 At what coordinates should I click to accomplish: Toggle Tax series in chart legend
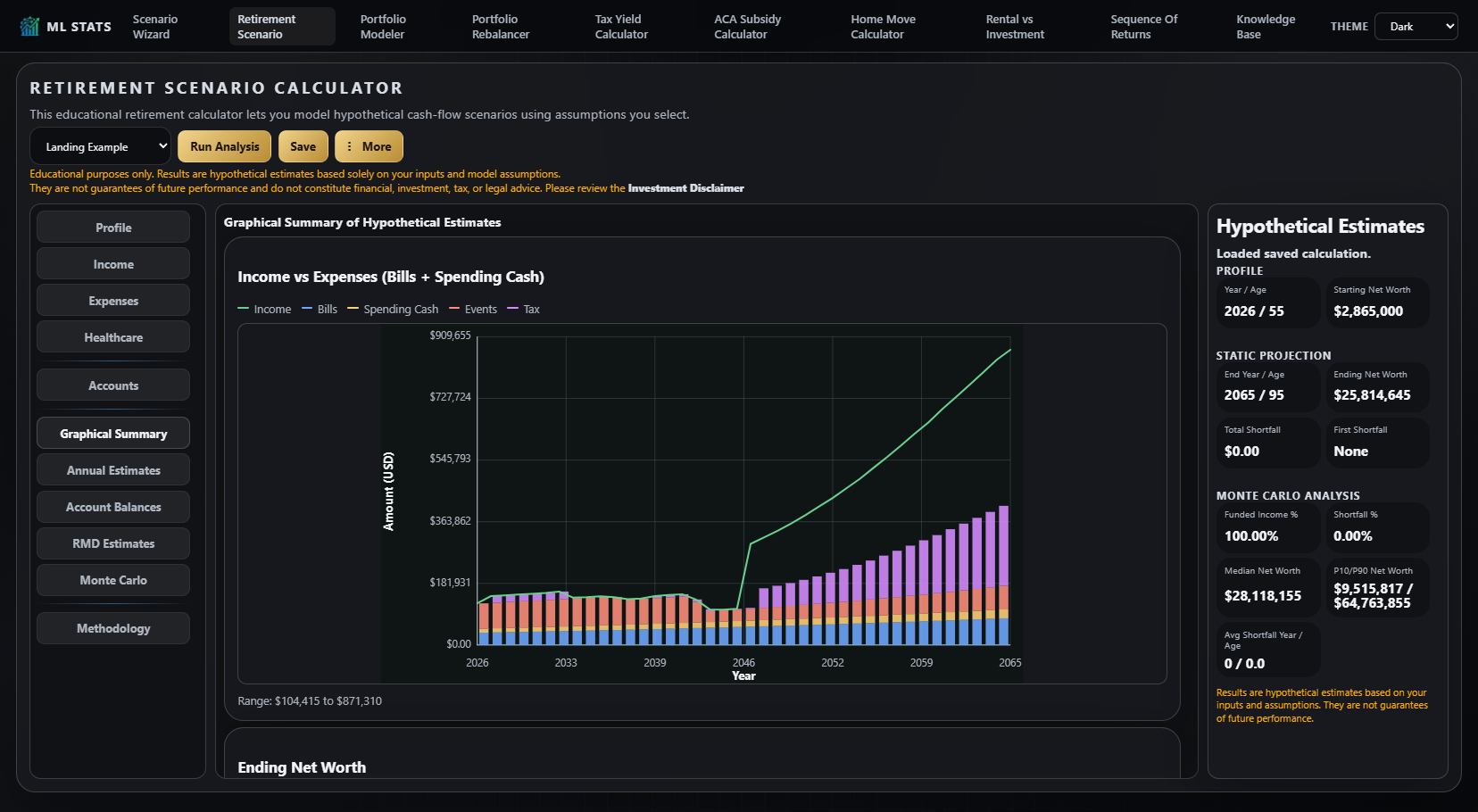tap(524, 309)
